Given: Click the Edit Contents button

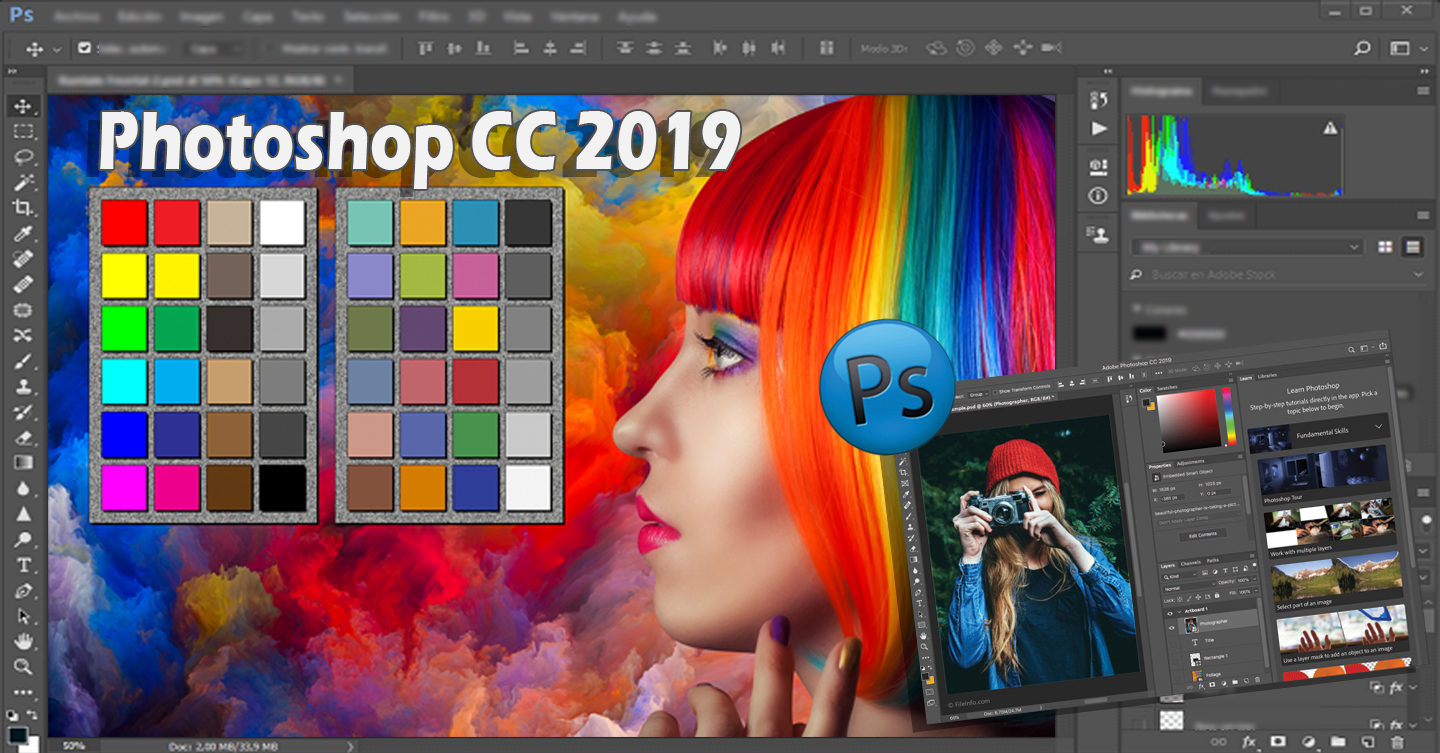Looking at the screenshot, I should (1201, 535).
